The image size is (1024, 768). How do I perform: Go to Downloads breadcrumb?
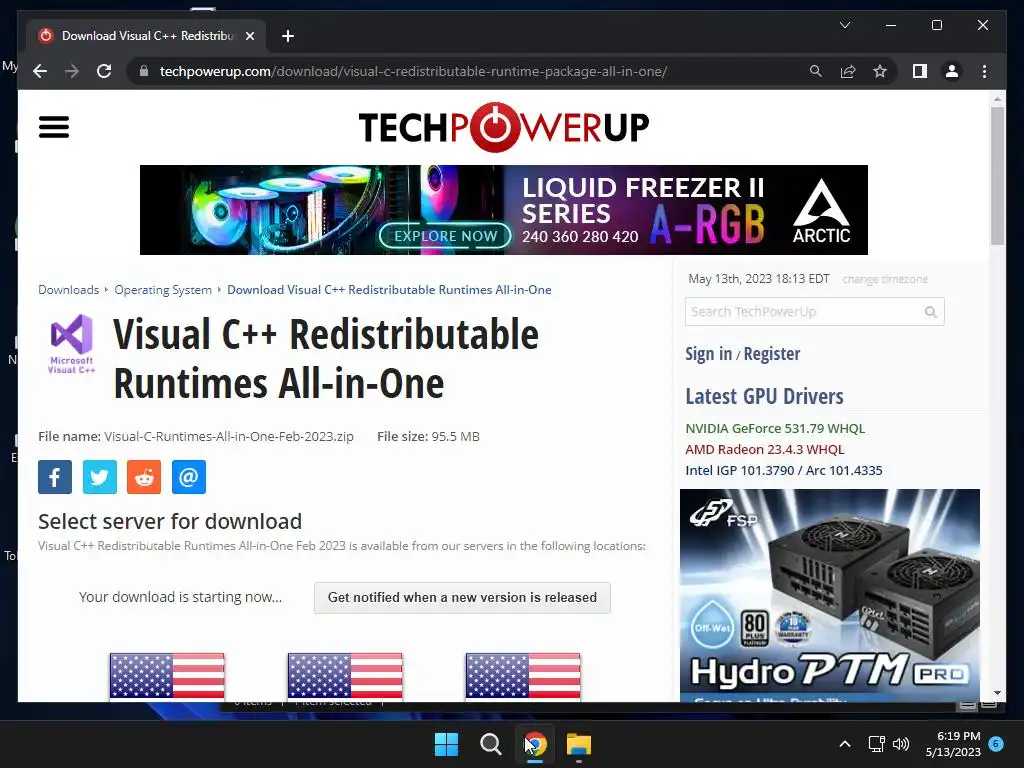click(69, 289)
